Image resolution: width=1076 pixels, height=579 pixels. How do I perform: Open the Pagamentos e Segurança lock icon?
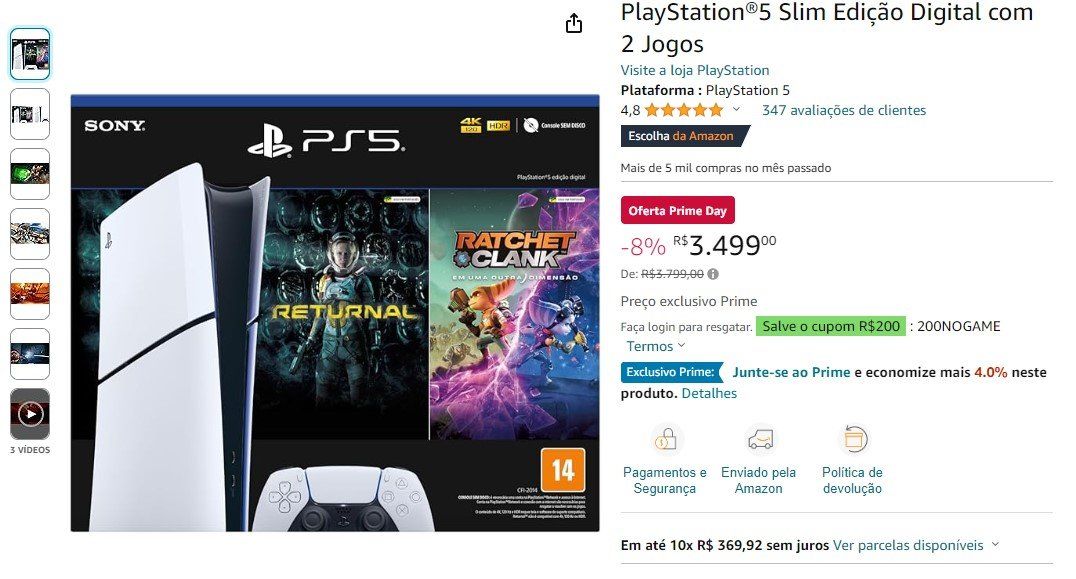click(x=665, y=440)
